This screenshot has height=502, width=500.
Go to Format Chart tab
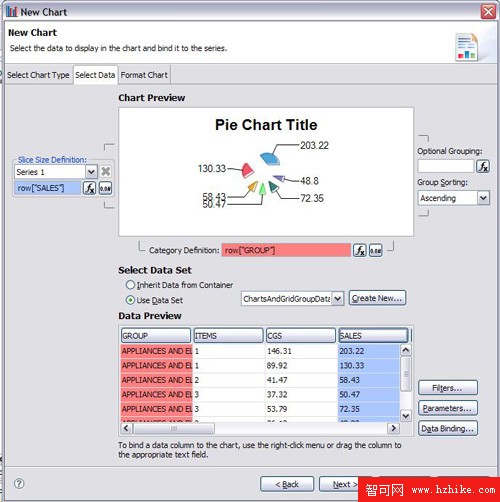click(x=144, y=75)
